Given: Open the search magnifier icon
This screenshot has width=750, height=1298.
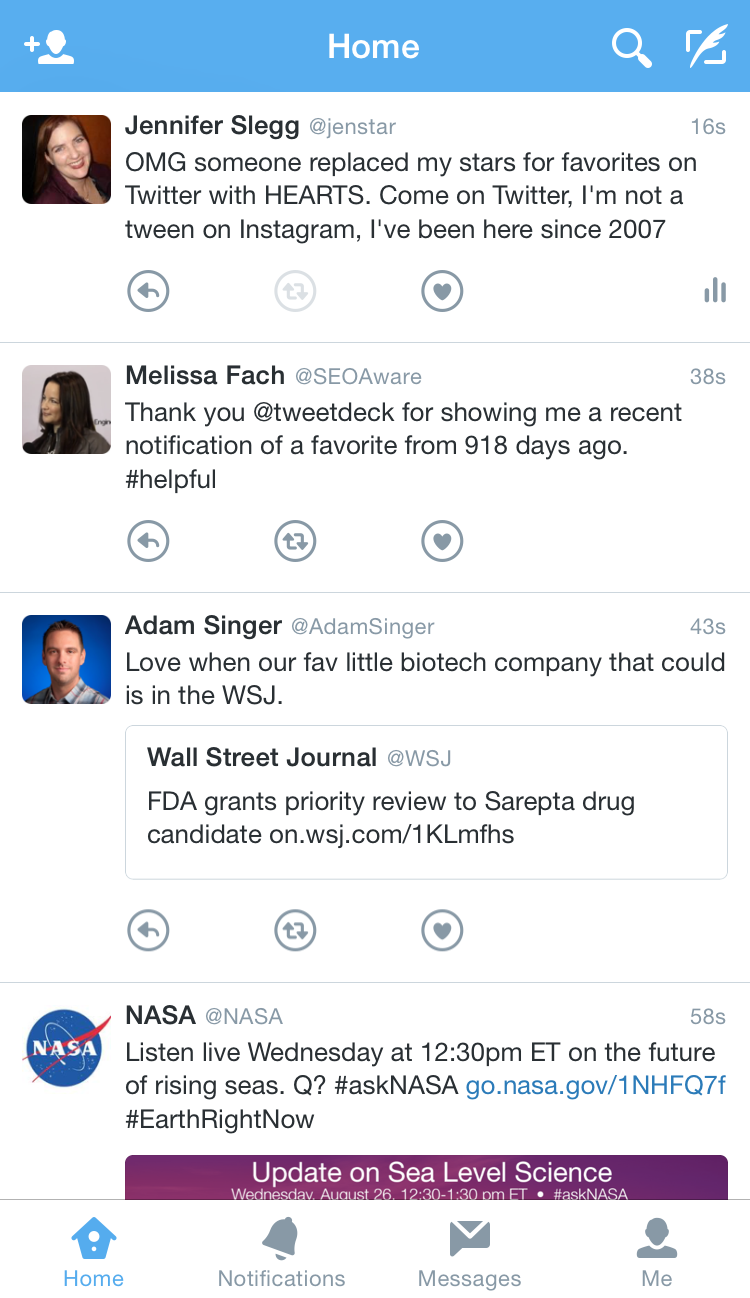Looking at the screenshot, I should click(631, 47).
